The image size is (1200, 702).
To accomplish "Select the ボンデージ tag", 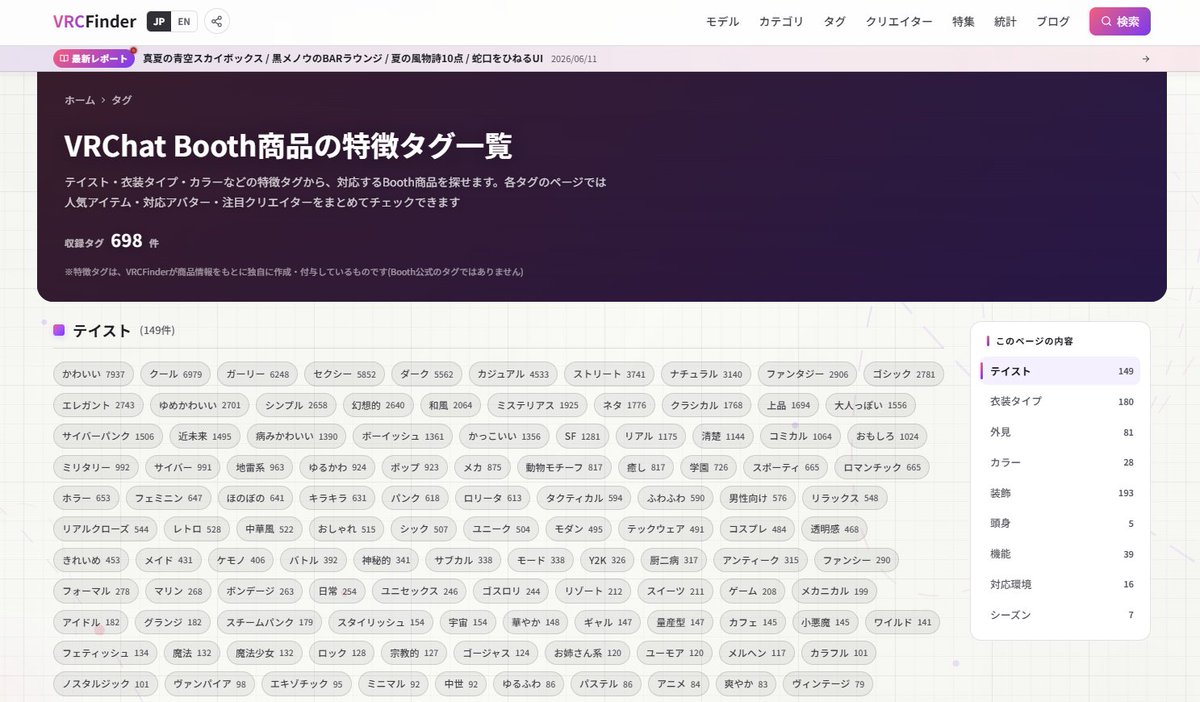I will click(260, 591).
